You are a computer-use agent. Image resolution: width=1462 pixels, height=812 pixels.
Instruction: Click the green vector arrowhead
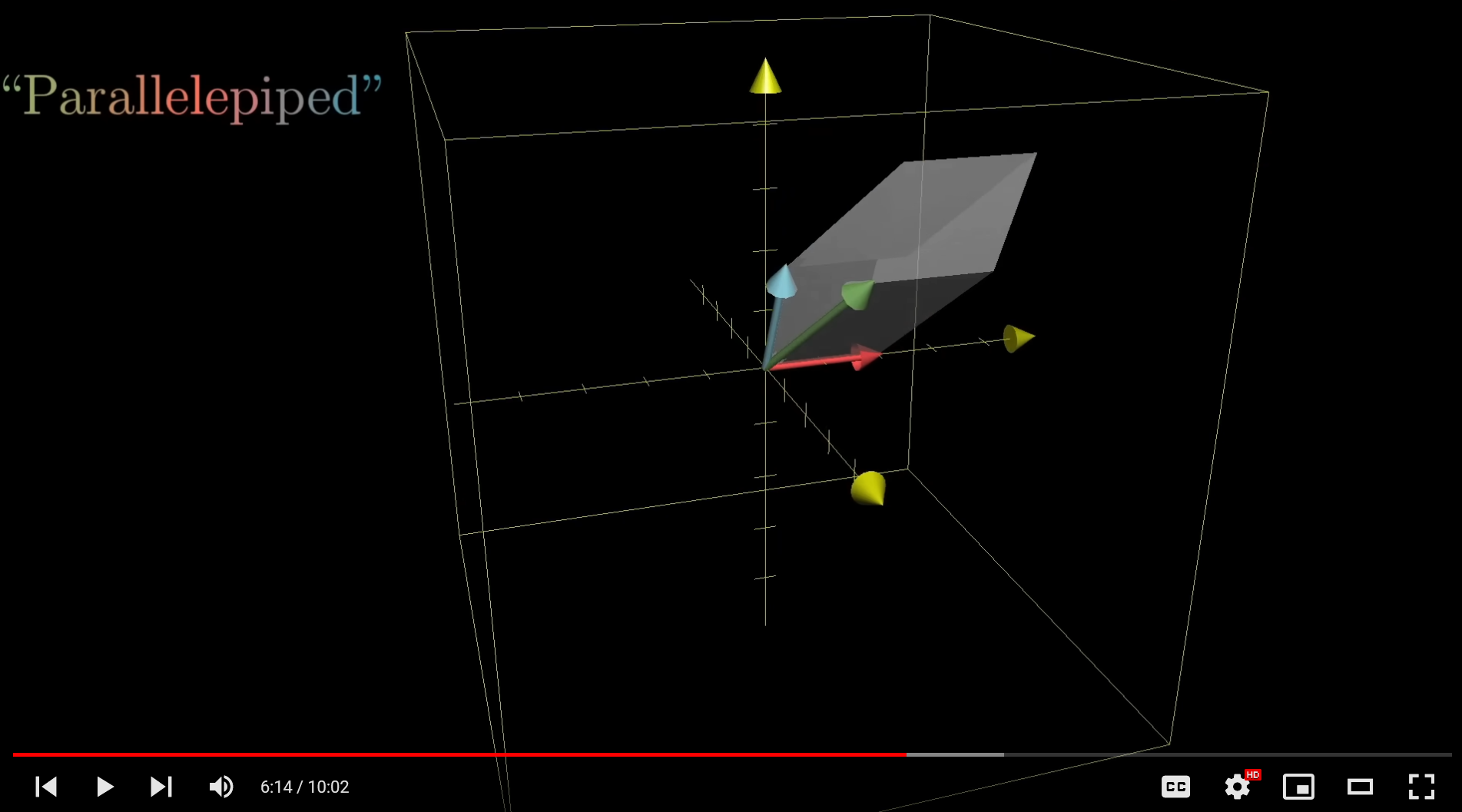pos(857,293)
